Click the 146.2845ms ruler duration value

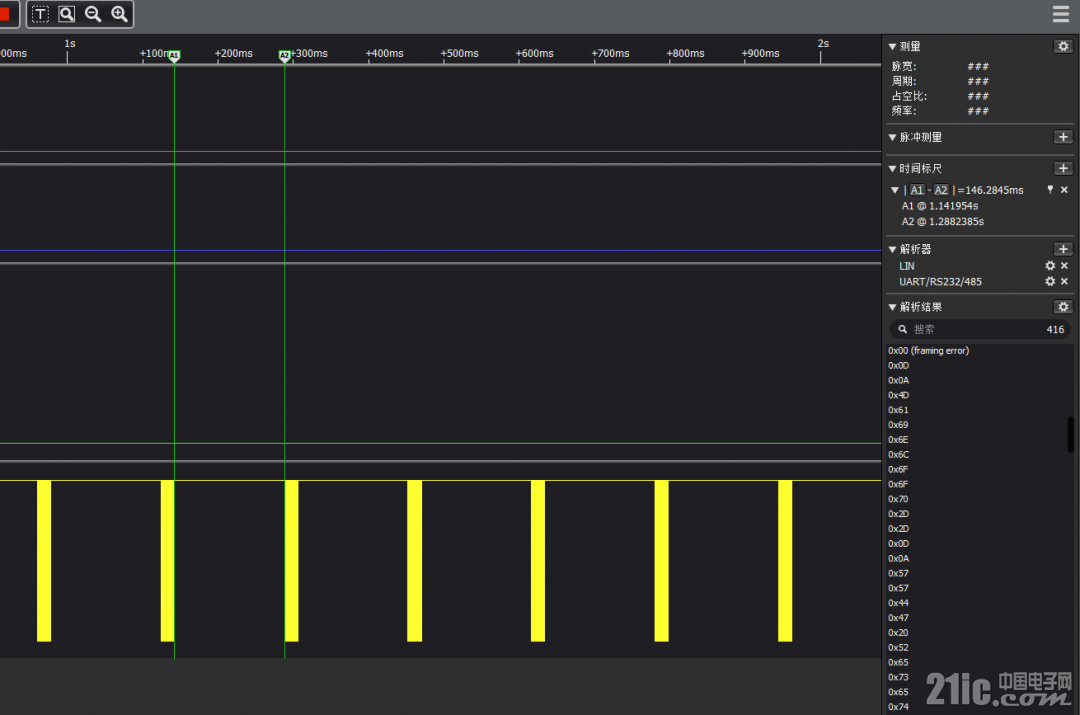[994, 190]
